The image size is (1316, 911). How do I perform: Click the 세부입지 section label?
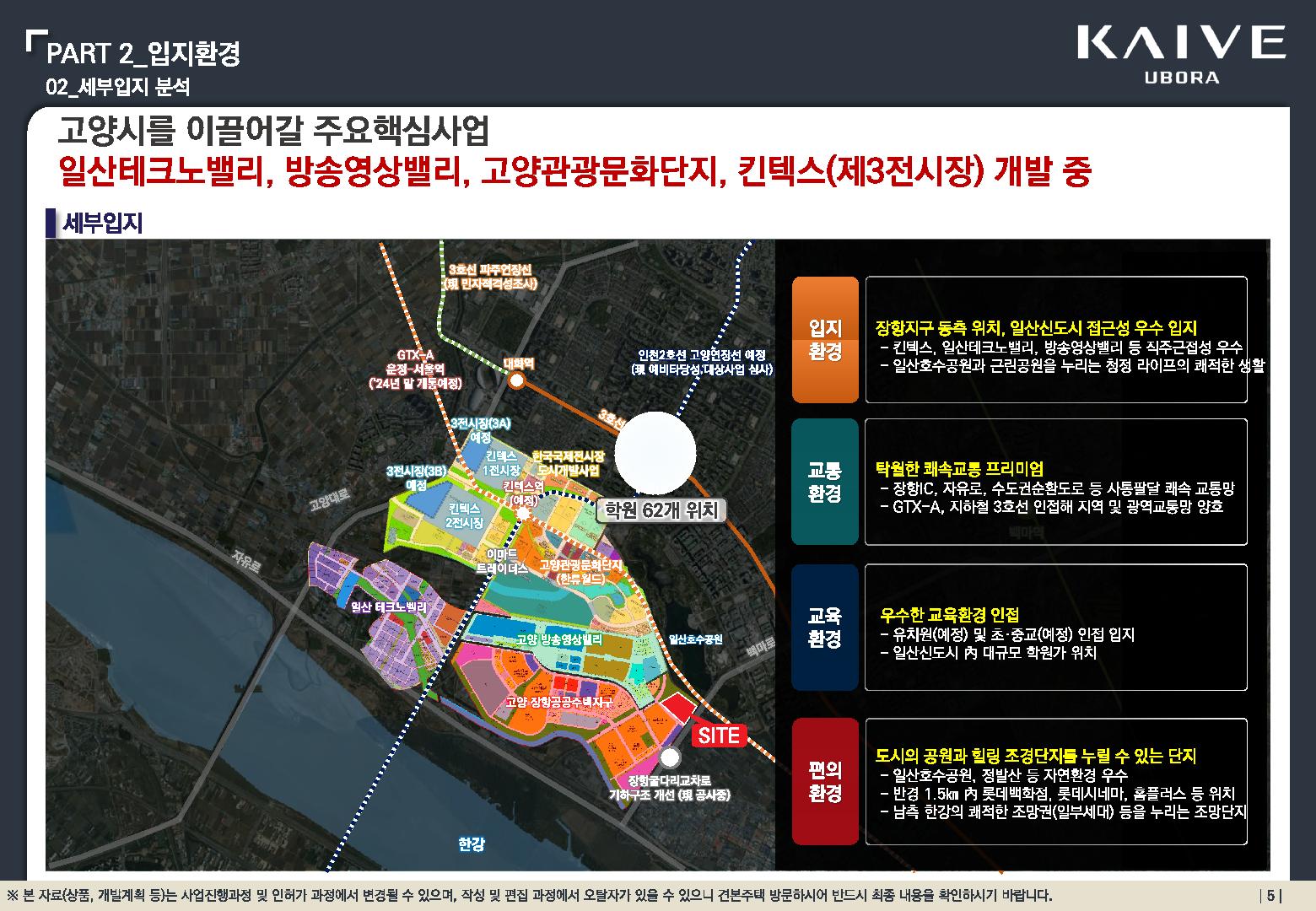point(102,223)
